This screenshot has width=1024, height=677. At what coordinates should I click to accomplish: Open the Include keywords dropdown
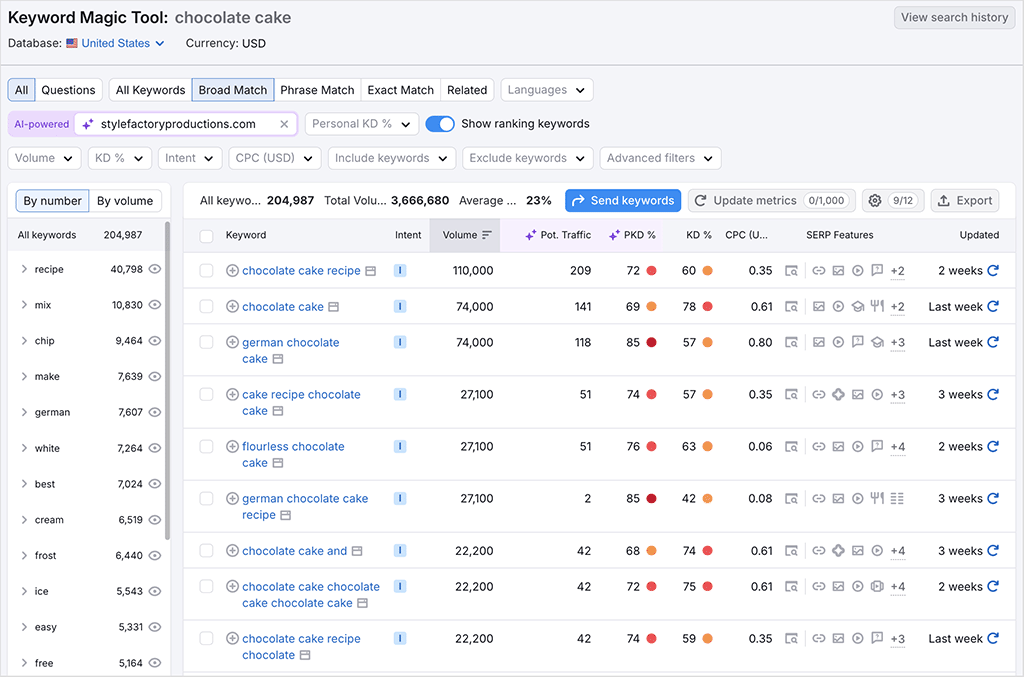click(391, 158)
